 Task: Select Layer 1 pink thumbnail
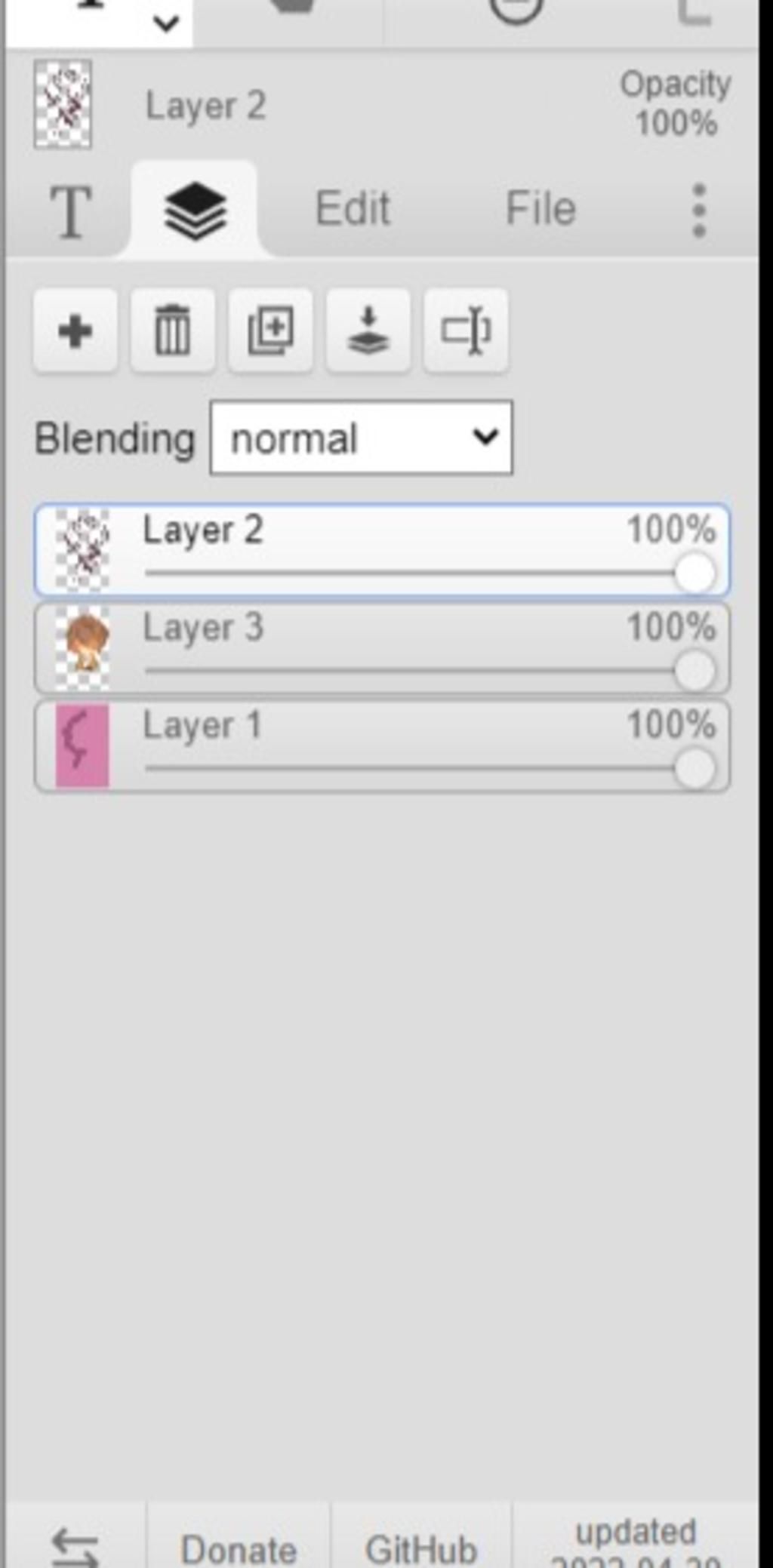(x=82, y=746)
